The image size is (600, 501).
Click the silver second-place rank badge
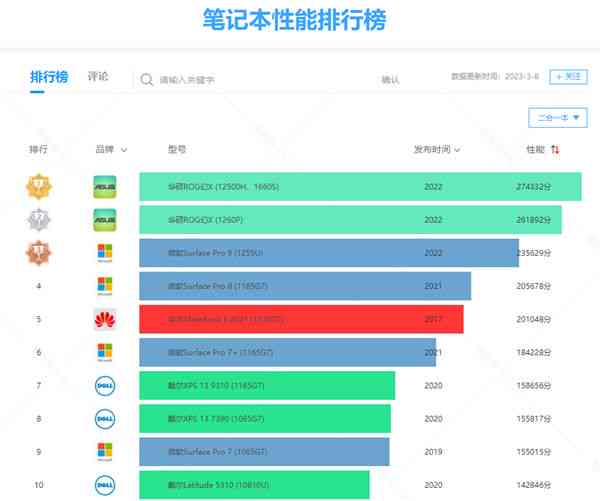pos(39,220)
